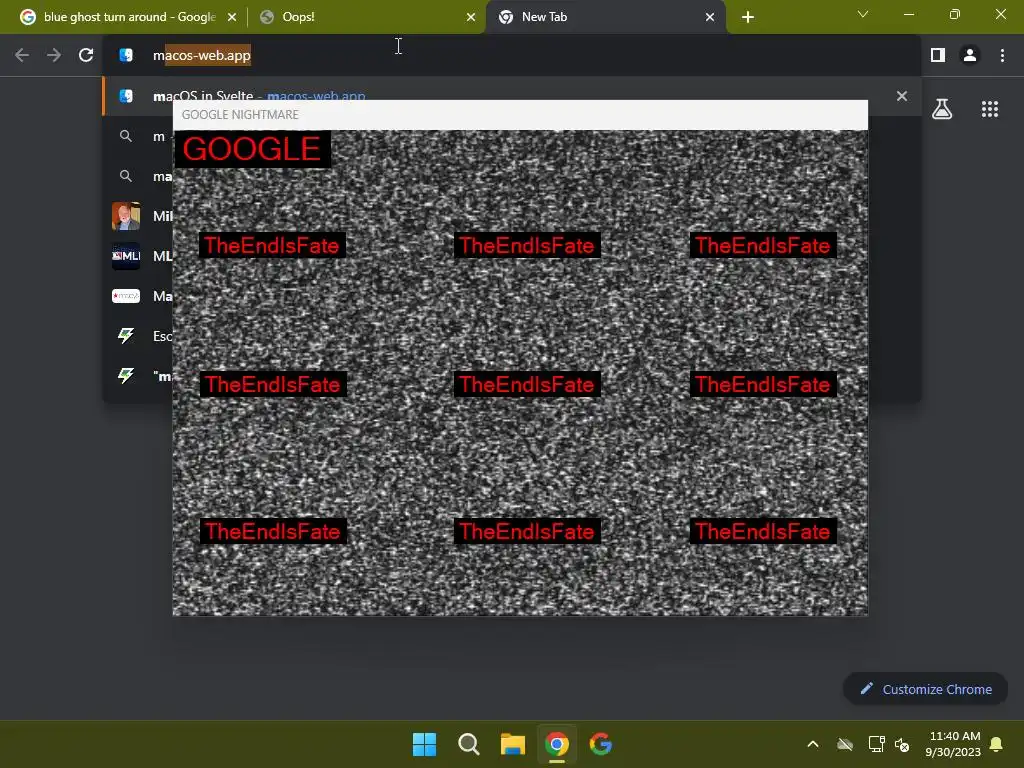Open the tab search dropdown arrow
Image resolution: width=1024 pixels, height=768 pixels.
(x=863, y=14)
